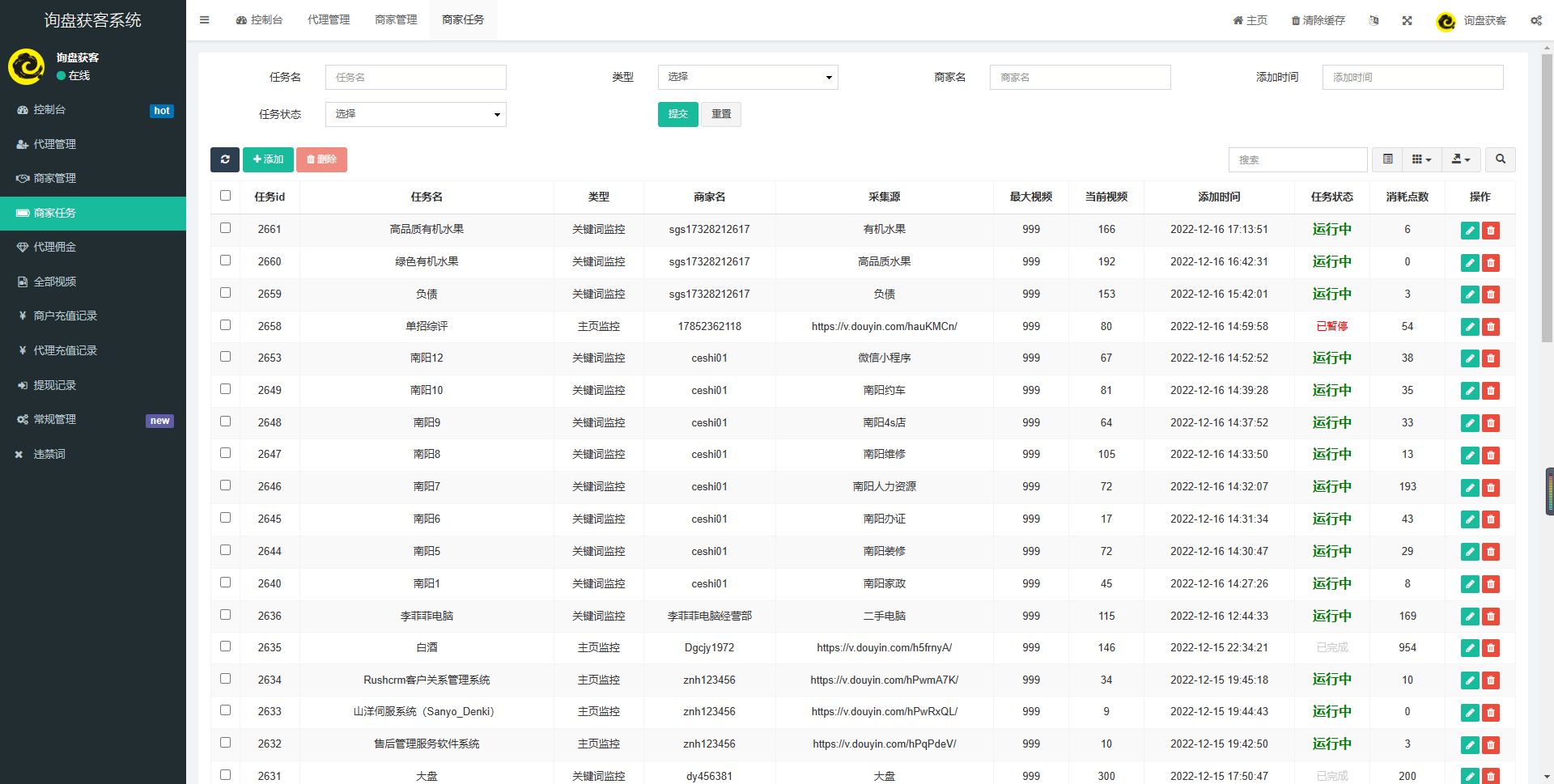Click the 重置 button
Screen dimensions: 1554x784
(x=721, y=114)
